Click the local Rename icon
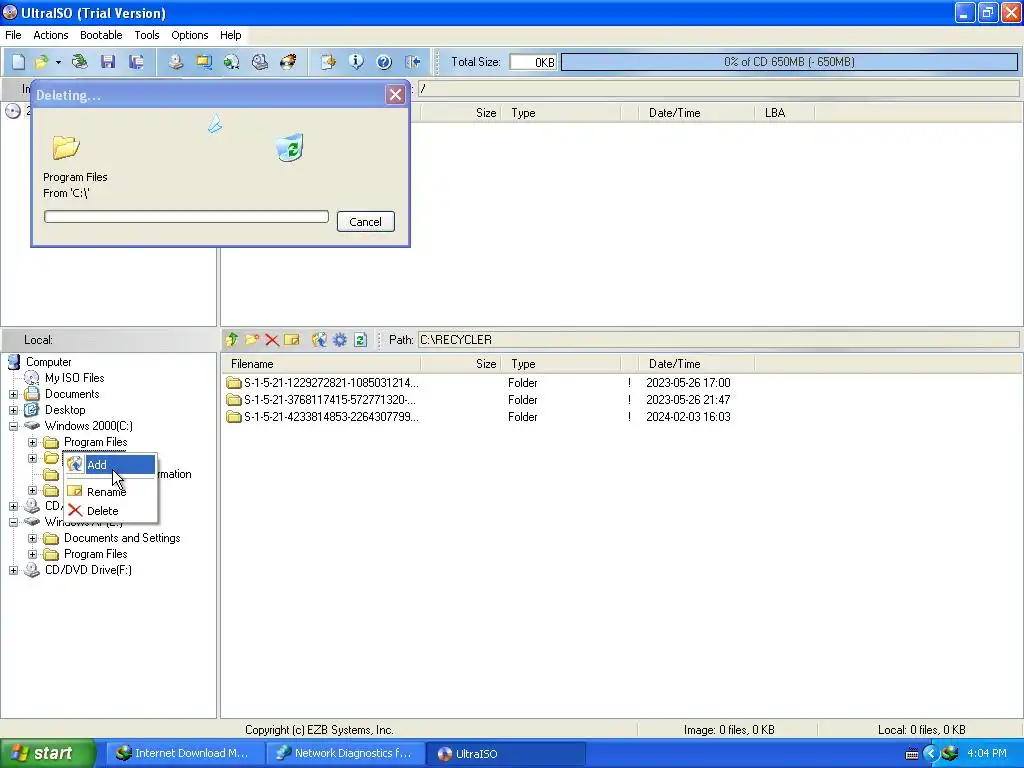 point(291,340)
